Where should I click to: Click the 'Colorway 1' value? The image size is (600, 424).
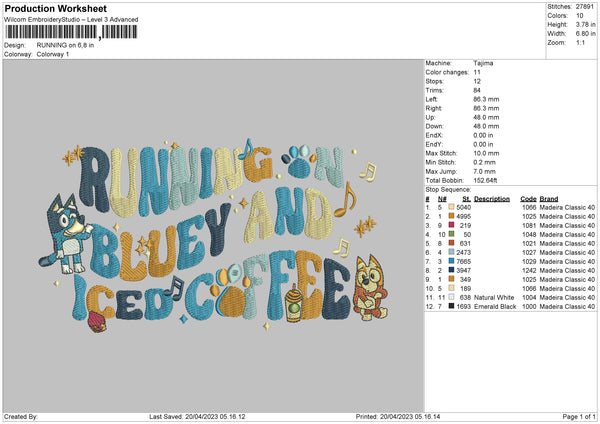pos(53,54)
